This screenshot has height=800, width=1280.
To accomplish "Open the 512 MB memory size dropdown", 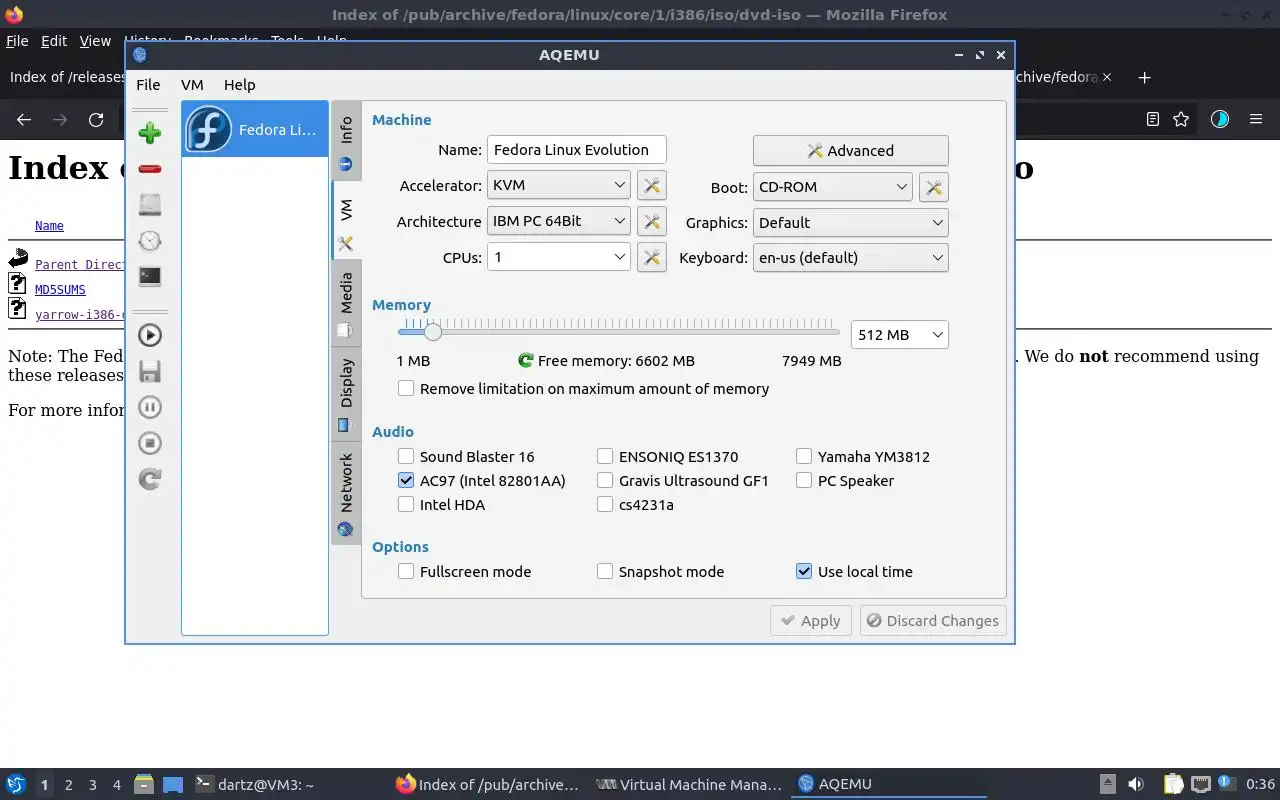I will [x=899, y=334].
